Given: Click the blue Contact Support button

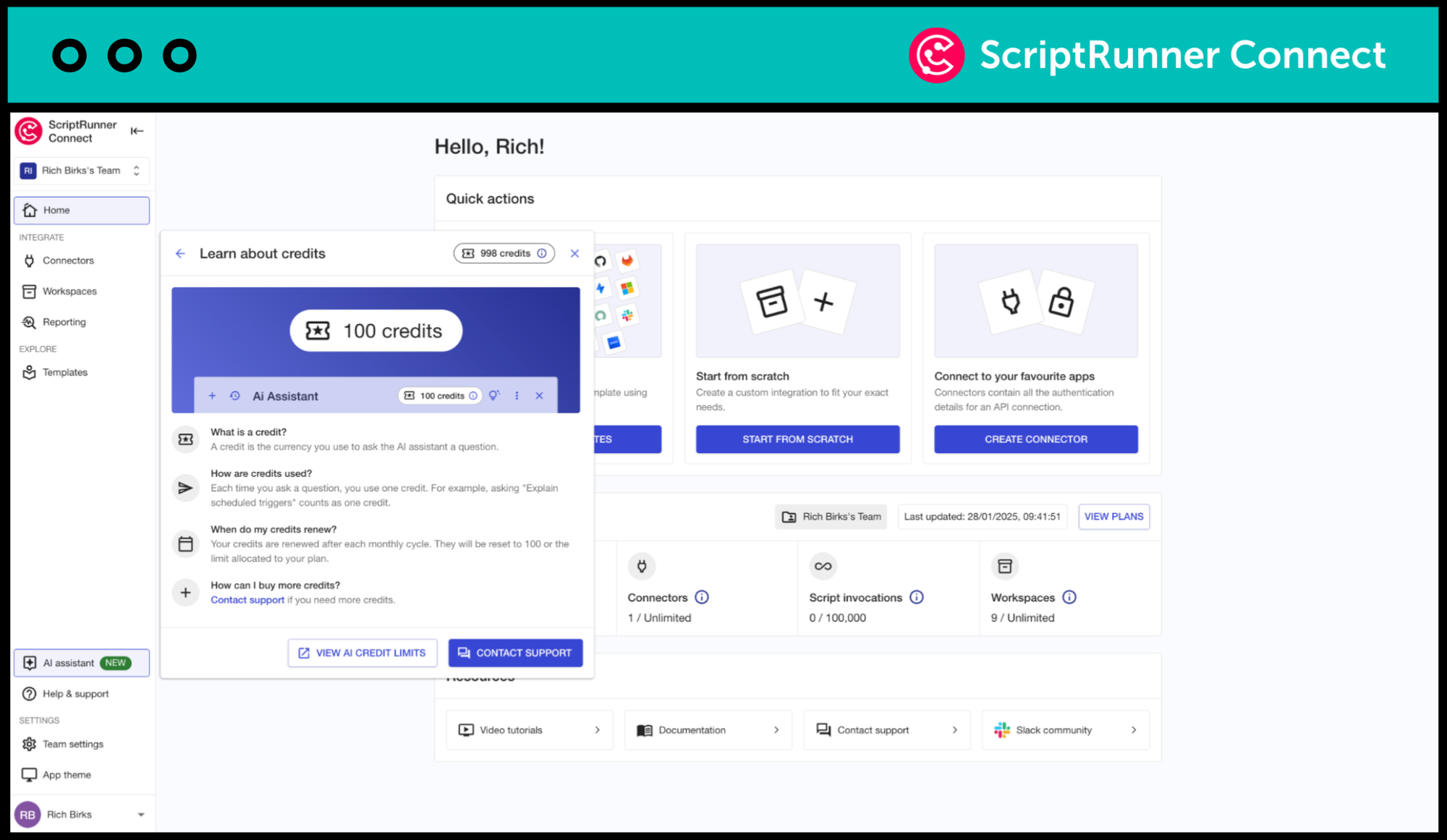Looking at the screenshot, I should click(515, 653).
